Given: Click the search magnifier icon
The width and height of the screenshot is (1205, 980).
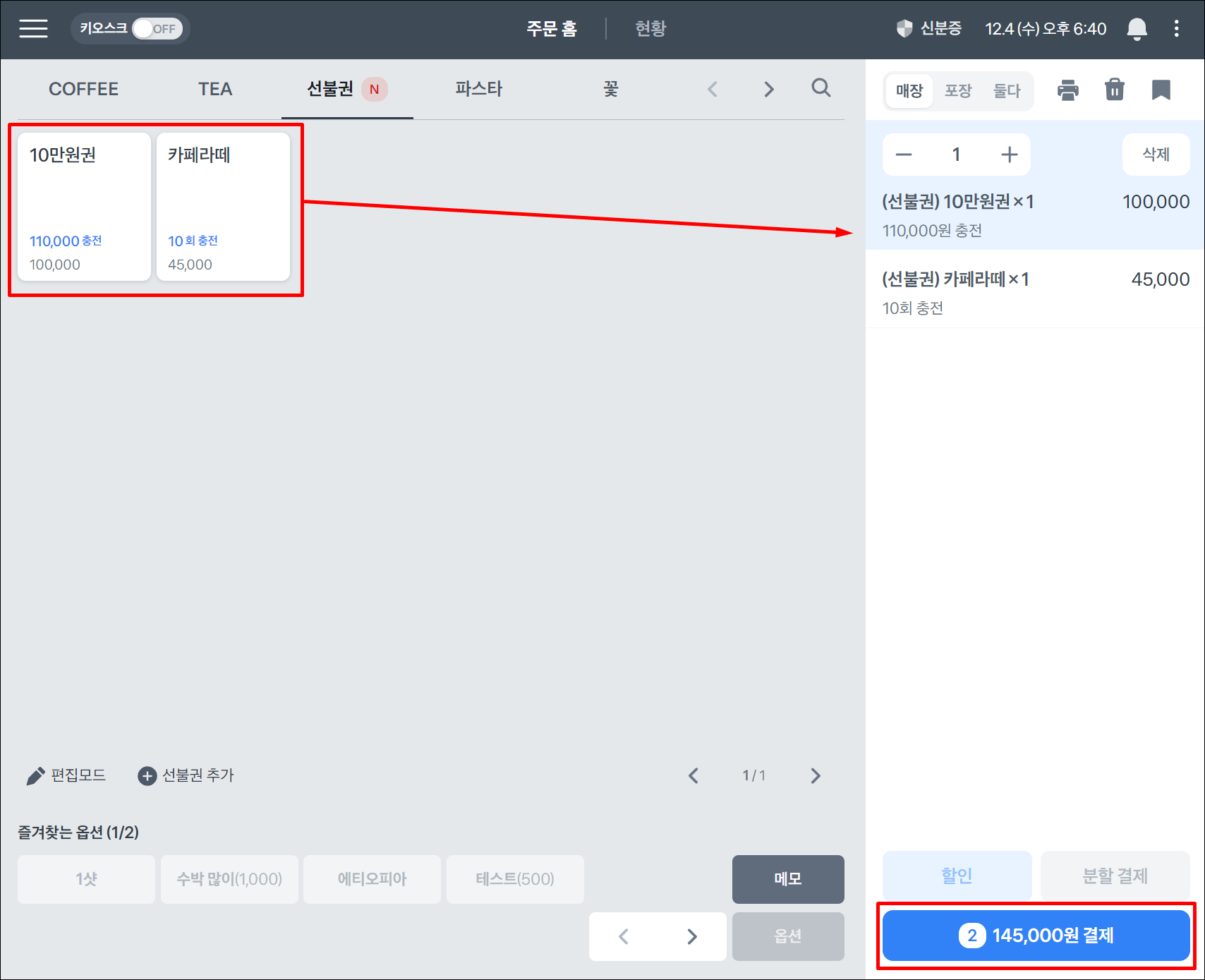Looking at the screenshot, I should click(821, 88).
